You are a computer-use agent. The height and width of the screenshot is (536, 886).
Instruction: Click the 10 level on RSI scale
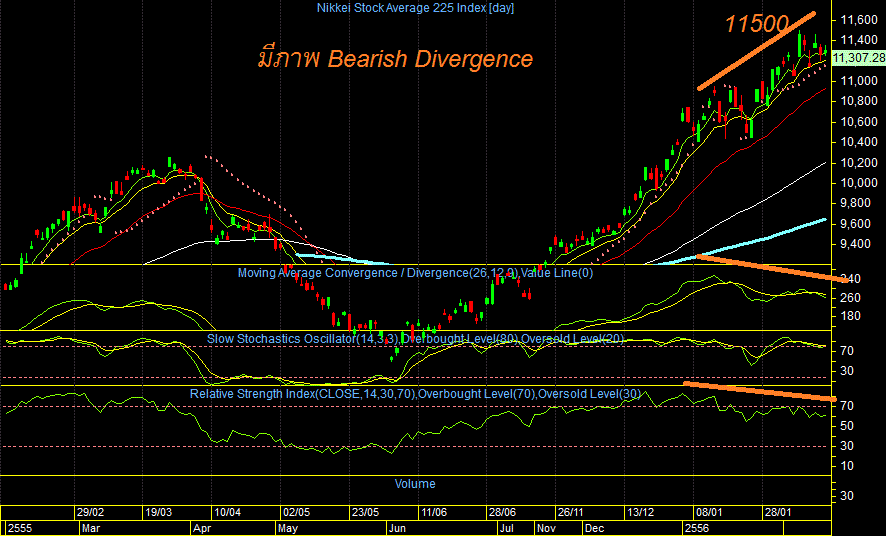tap(846, 466)
